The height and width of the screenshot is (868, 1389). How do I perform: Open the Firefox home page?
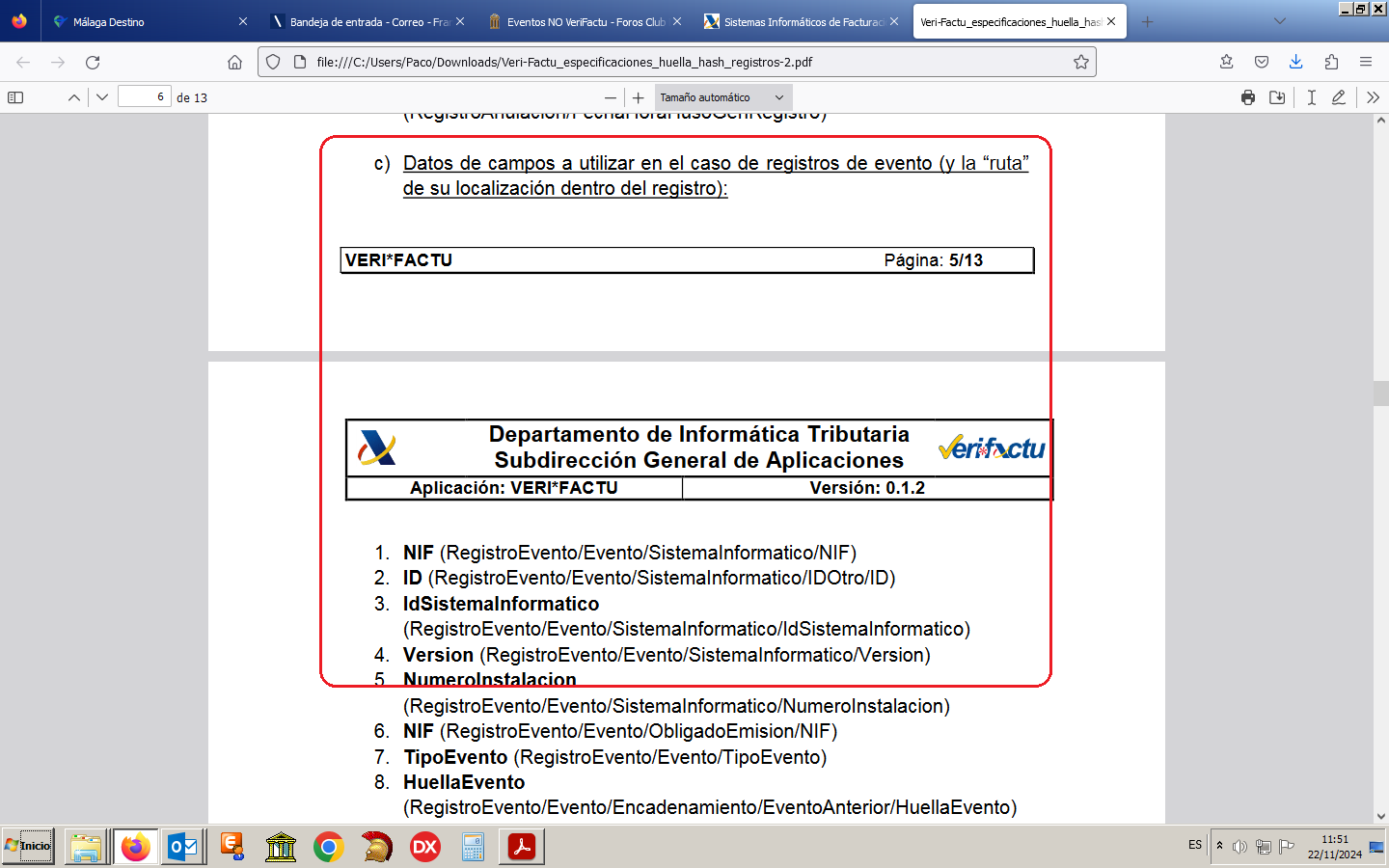tap(234, 62)
